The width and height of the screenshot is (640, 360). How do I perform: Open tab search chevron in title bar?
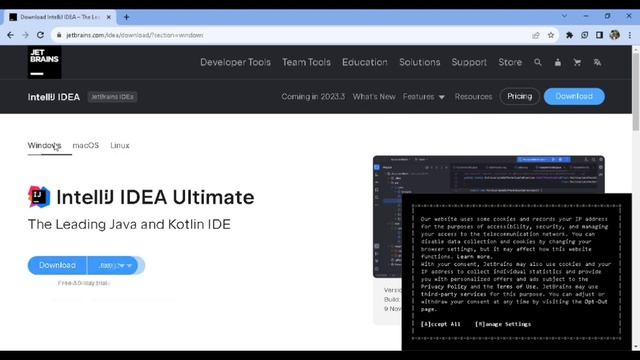(564, 16)
